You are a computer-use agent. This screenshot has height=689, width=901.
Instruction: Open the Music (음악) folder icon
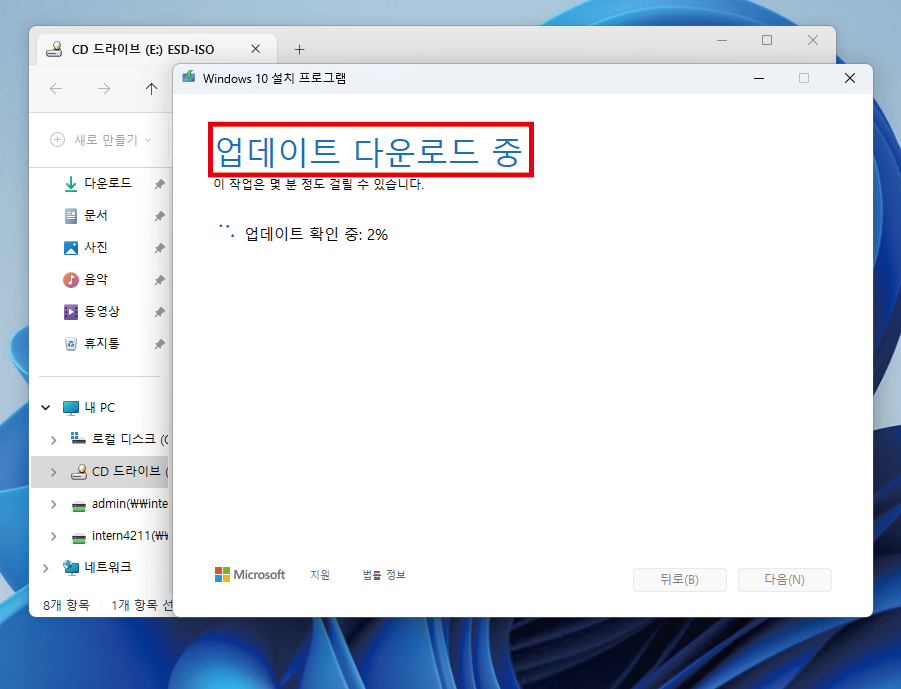click(71, 280)
